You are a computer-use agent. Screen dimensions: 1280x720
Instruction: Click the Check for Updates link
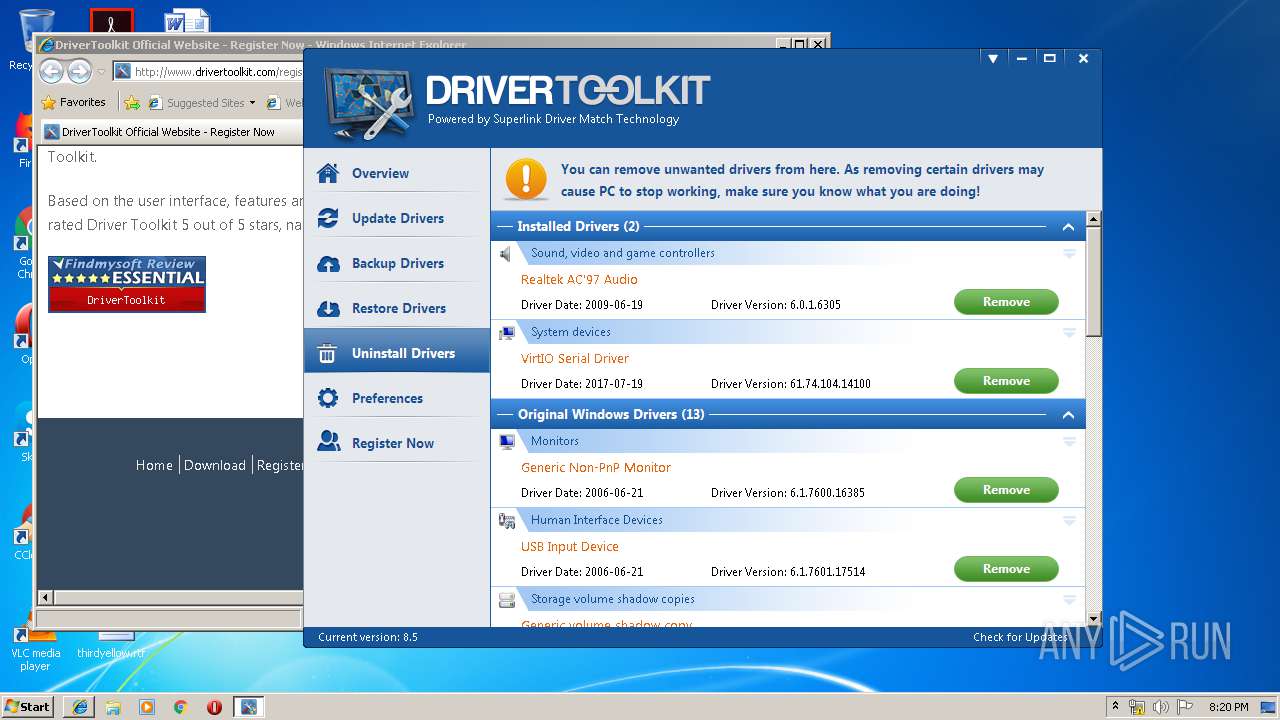click(x=1020, y=637)
